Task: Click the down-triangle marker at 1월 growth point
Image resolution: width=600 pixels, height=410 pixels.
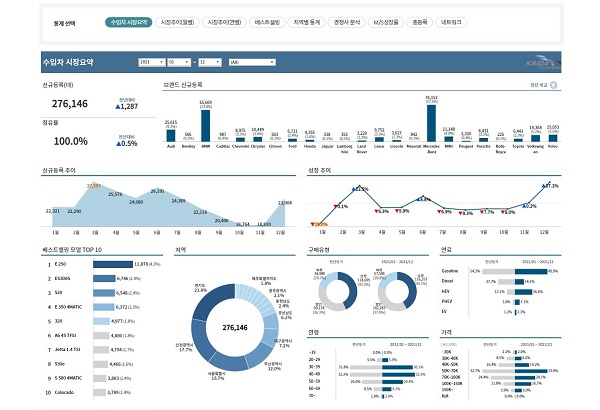Action: tap(313, 224)
